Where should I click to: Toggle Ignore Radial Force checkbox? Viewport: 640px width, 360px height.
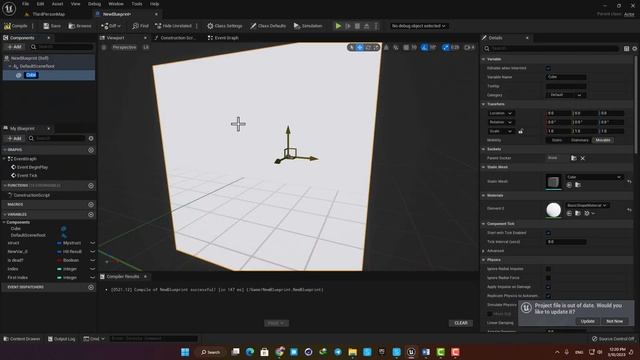pos(548,278)
